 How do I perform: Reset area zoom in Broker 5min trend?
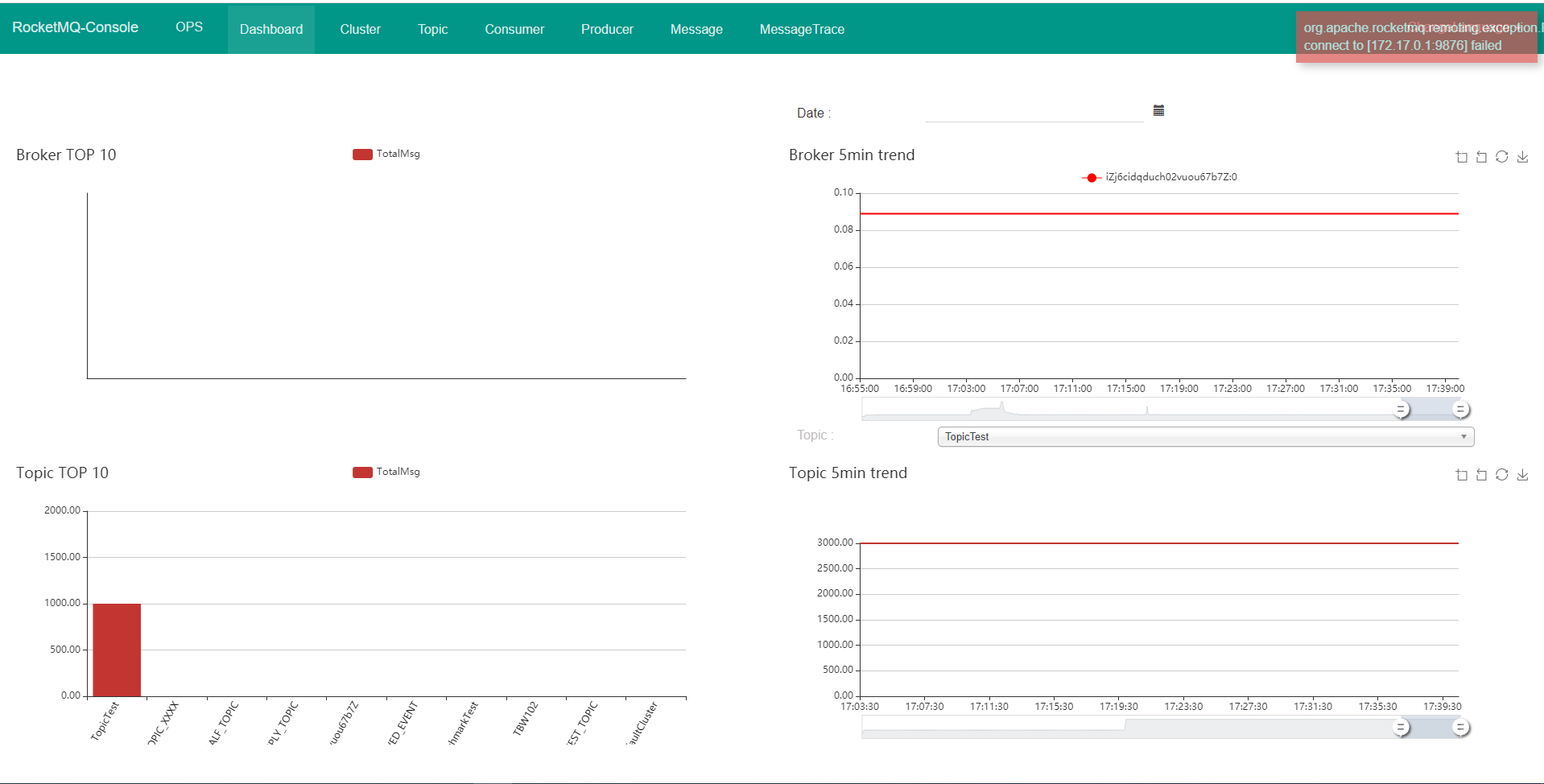point(1481,157)
